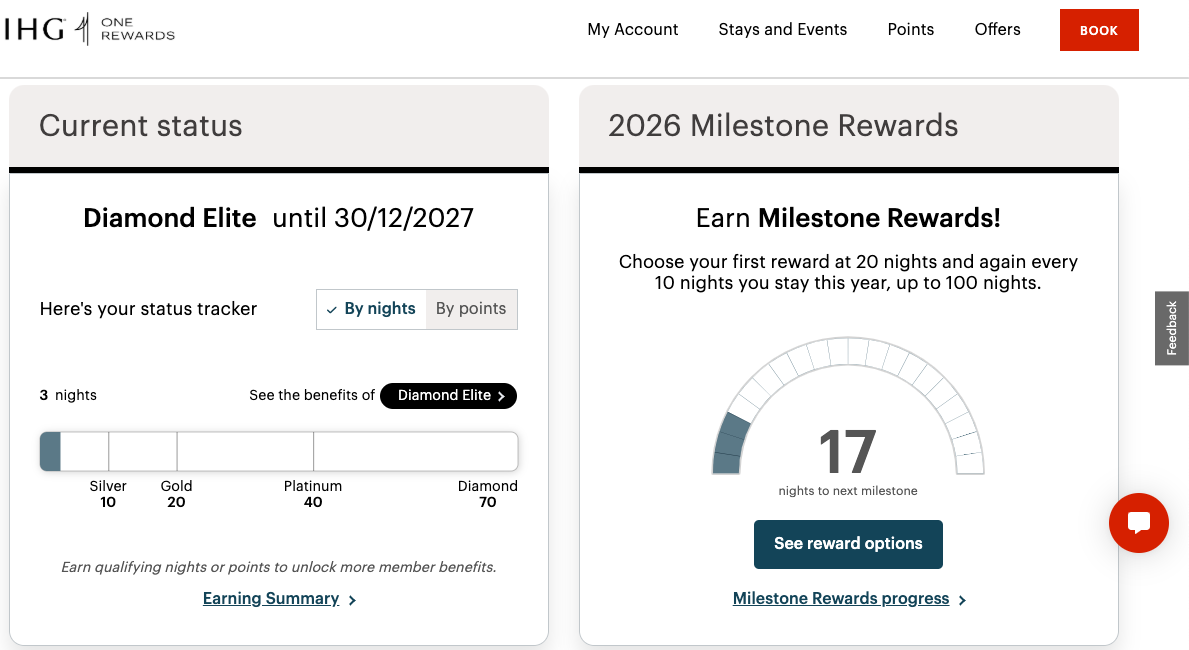1189x650 pixels.
Task: Open the My Account menu
Action: [x=632, y=30]
